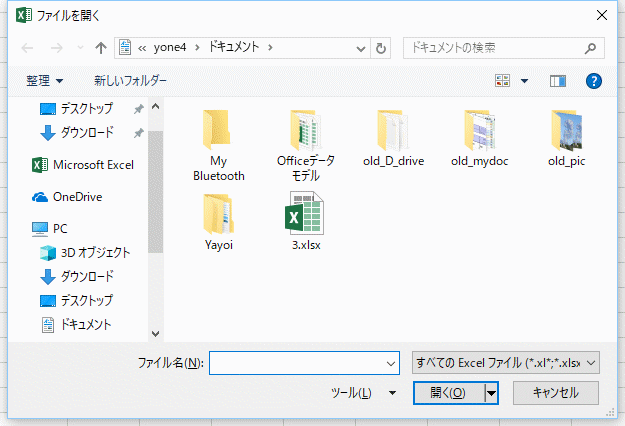Click the 開く(O) button
Screen dimensions: 625x426
pos(448,393)
